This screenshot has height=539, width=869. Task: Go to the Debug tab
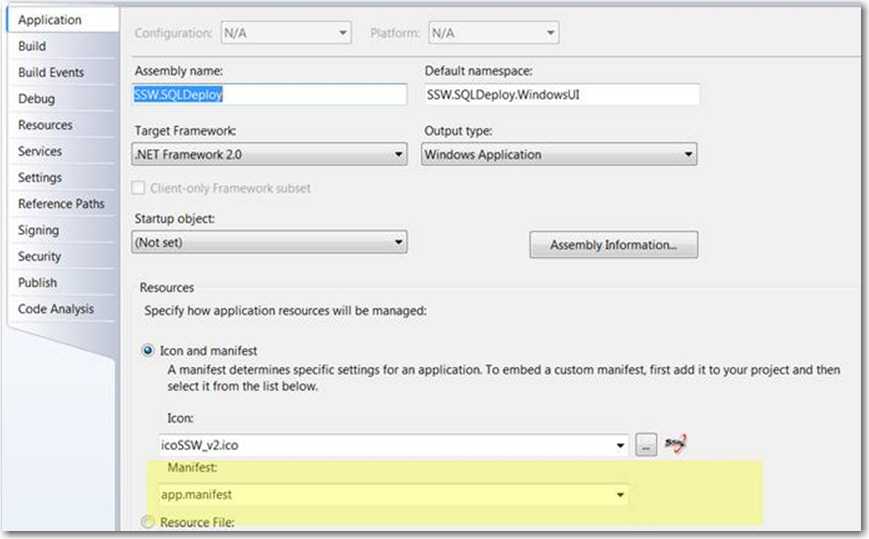tap(36, 99)
